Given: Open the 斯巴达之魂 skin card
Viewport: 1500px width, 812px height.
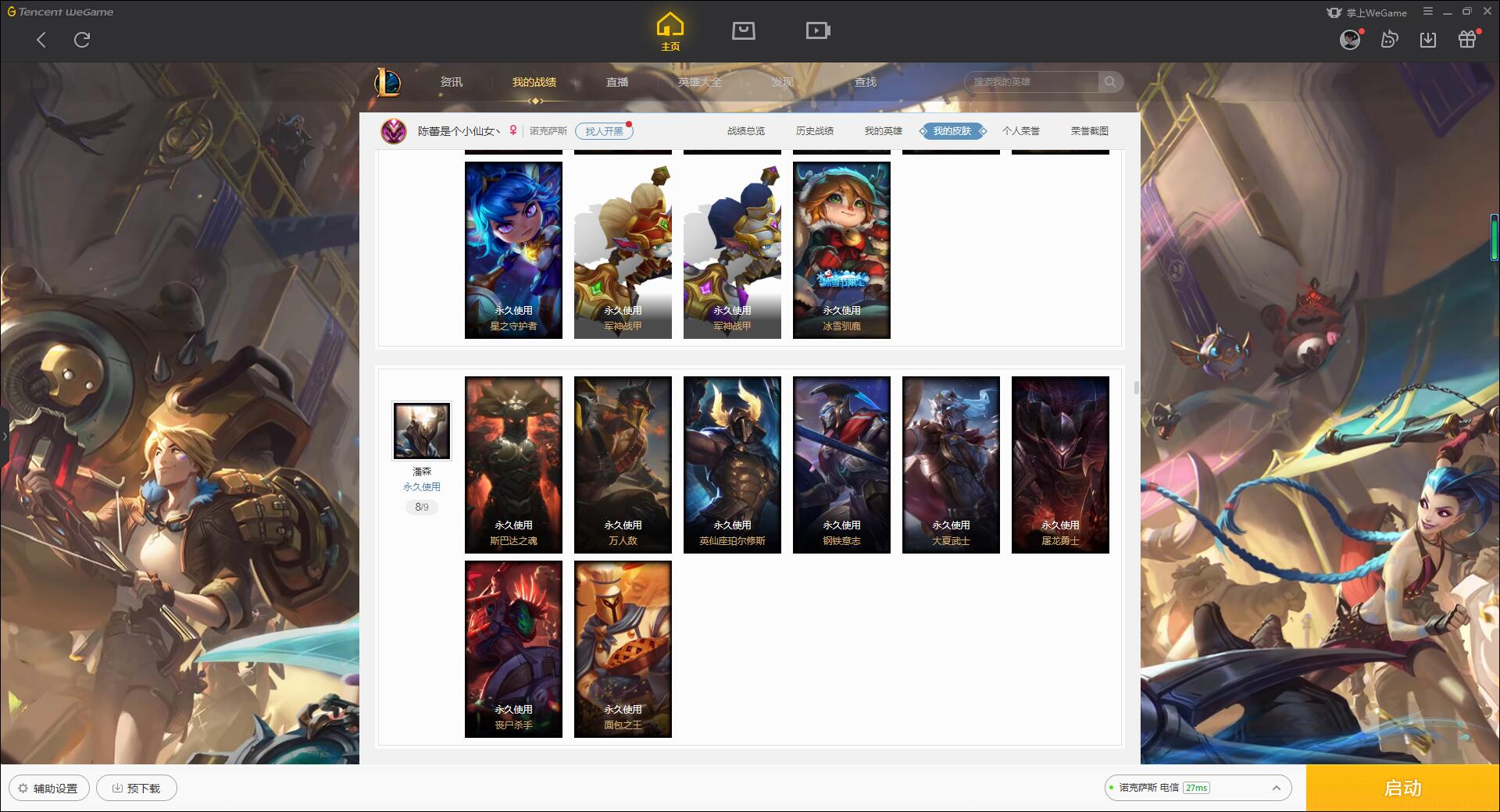Looking at the screenshot, I should pyautogui.click(x=513, y=465).
